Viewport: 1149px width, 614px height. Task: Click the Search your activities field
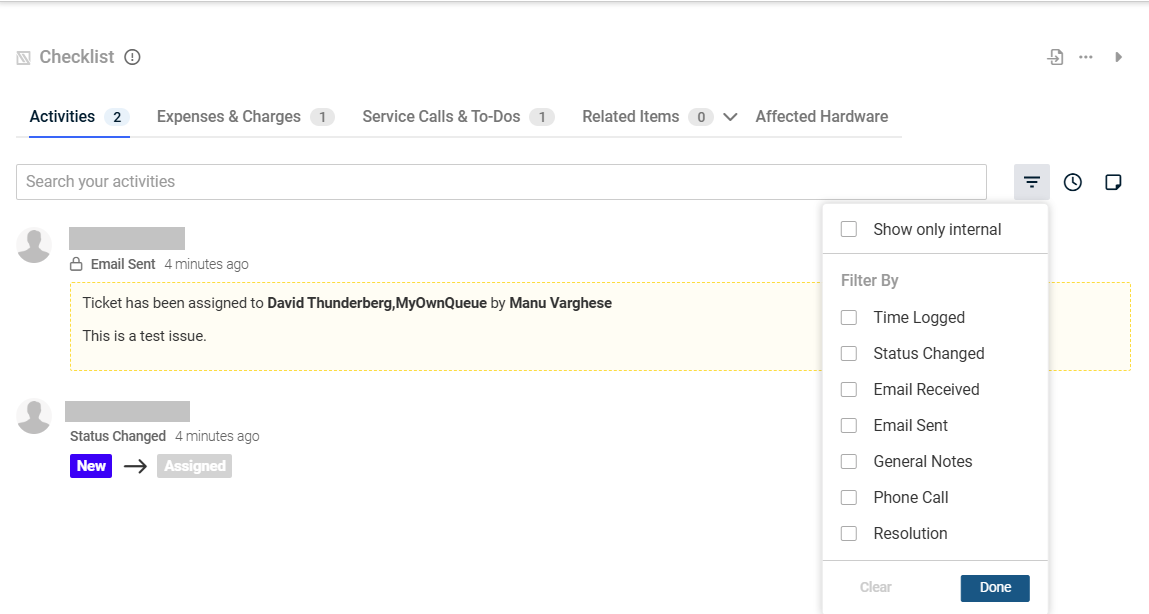coord(500,182)
